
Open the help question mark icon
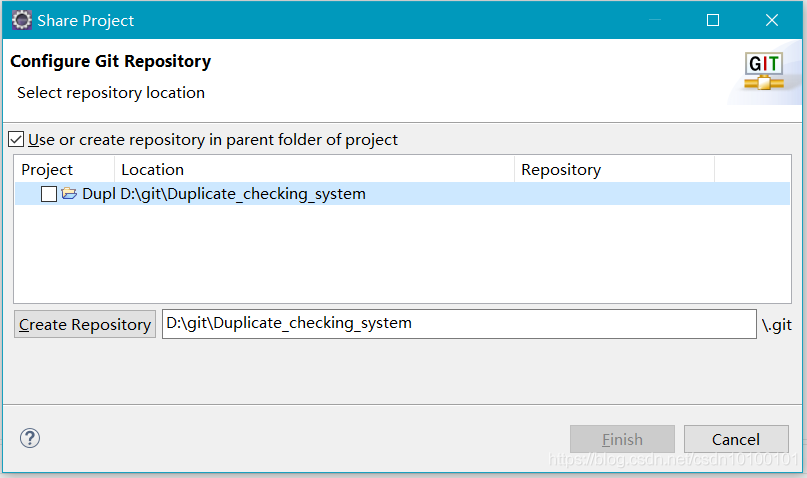(x=30, y=438)
